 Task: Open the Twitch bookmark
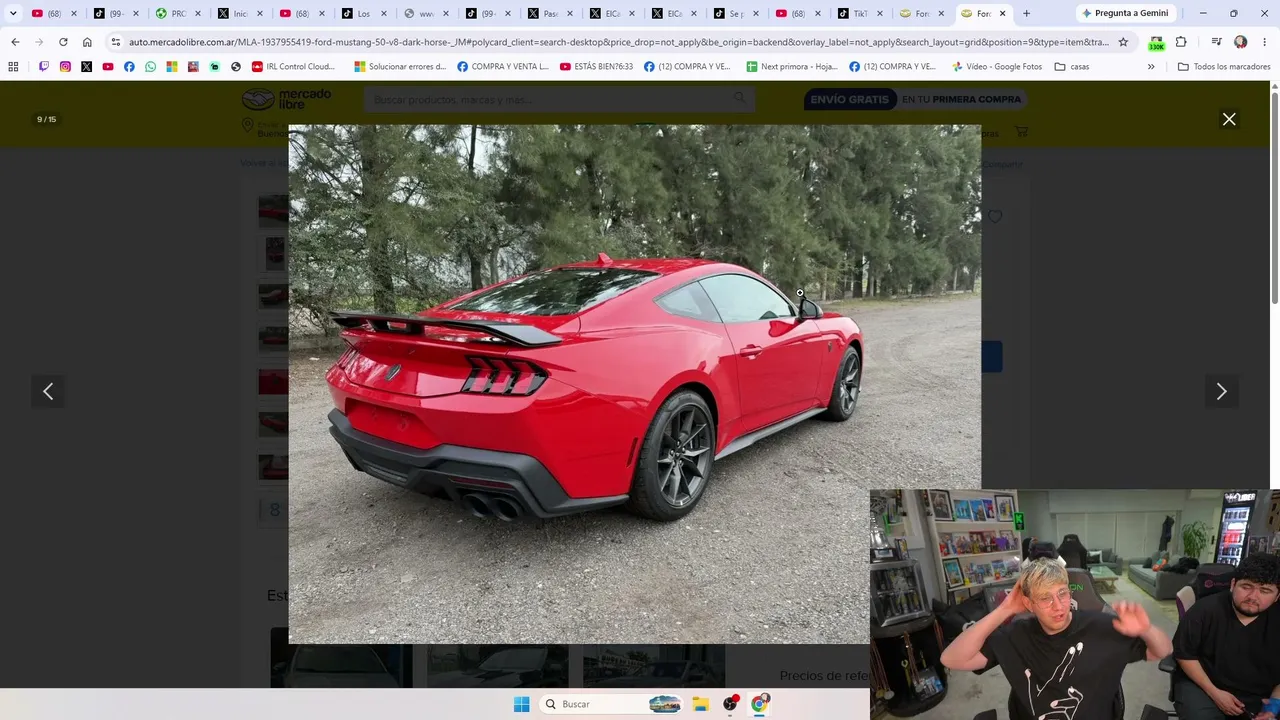44,66
